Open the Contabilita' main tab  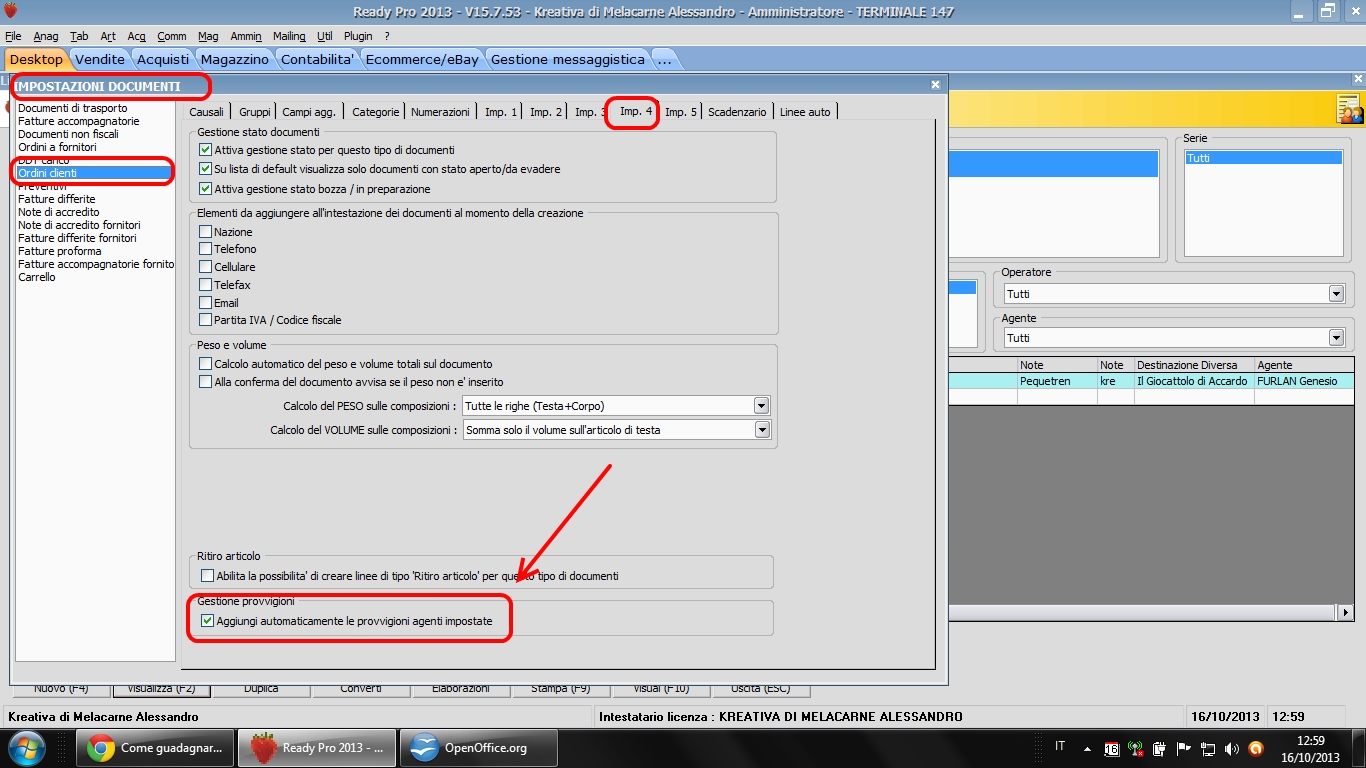pos(317,59)
